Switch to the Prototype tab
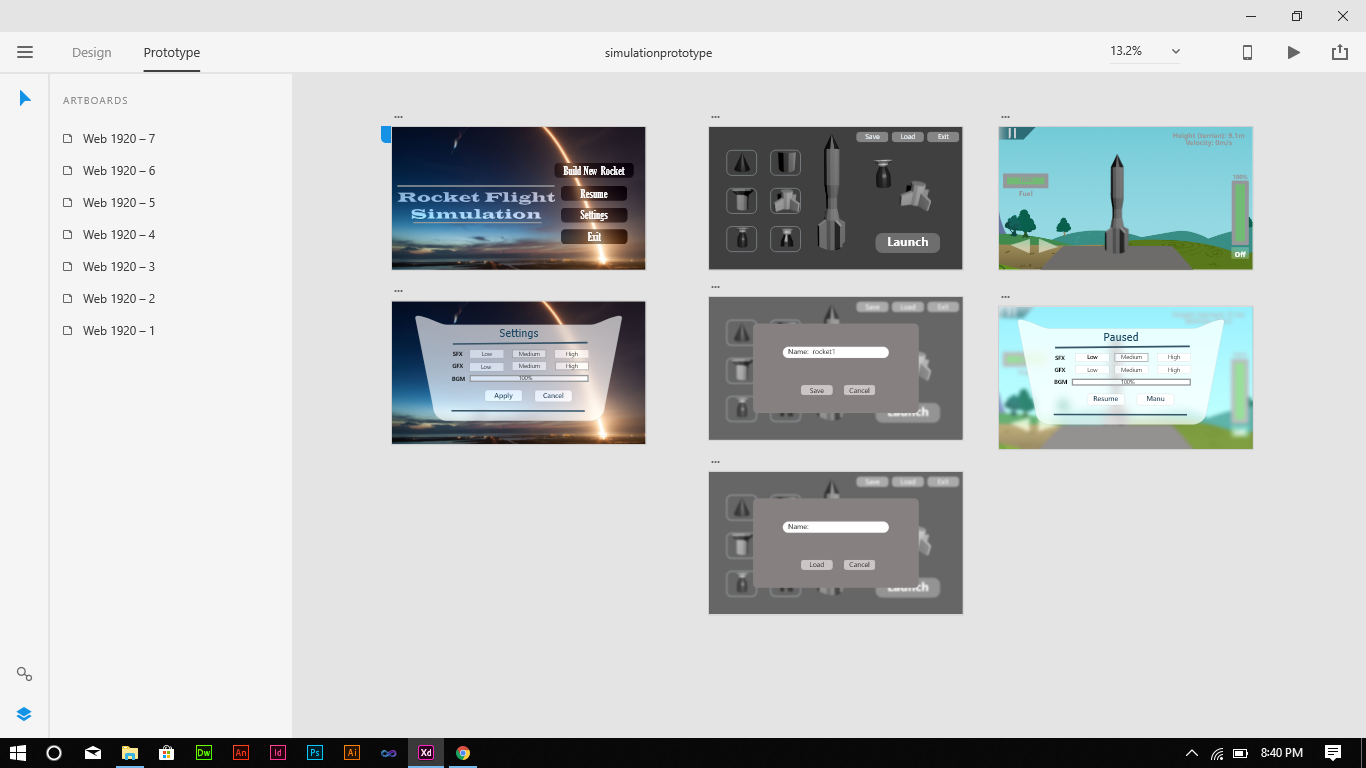 (x=171, y=52)
